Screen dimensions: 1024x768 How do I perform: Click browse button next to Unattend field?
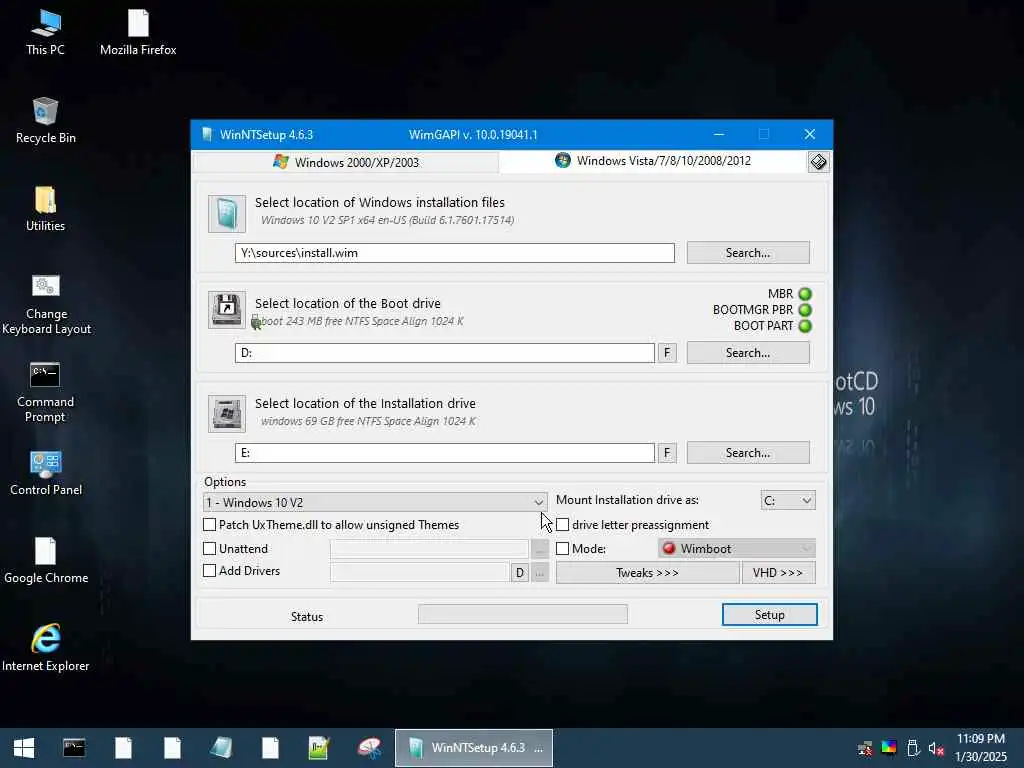coord(539,549)
